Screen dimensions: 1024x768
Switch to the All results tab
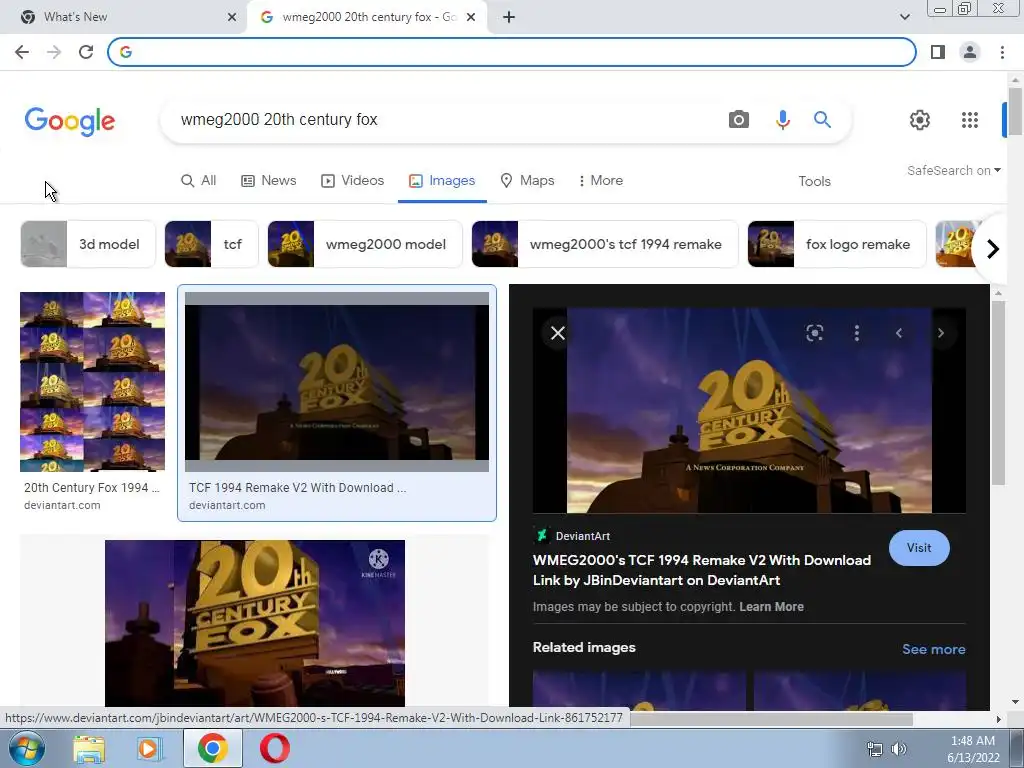[199, 181]
